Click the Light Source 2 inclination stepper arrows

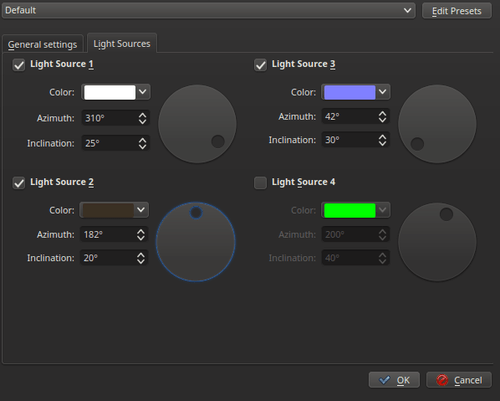click(x=141, y=258)
